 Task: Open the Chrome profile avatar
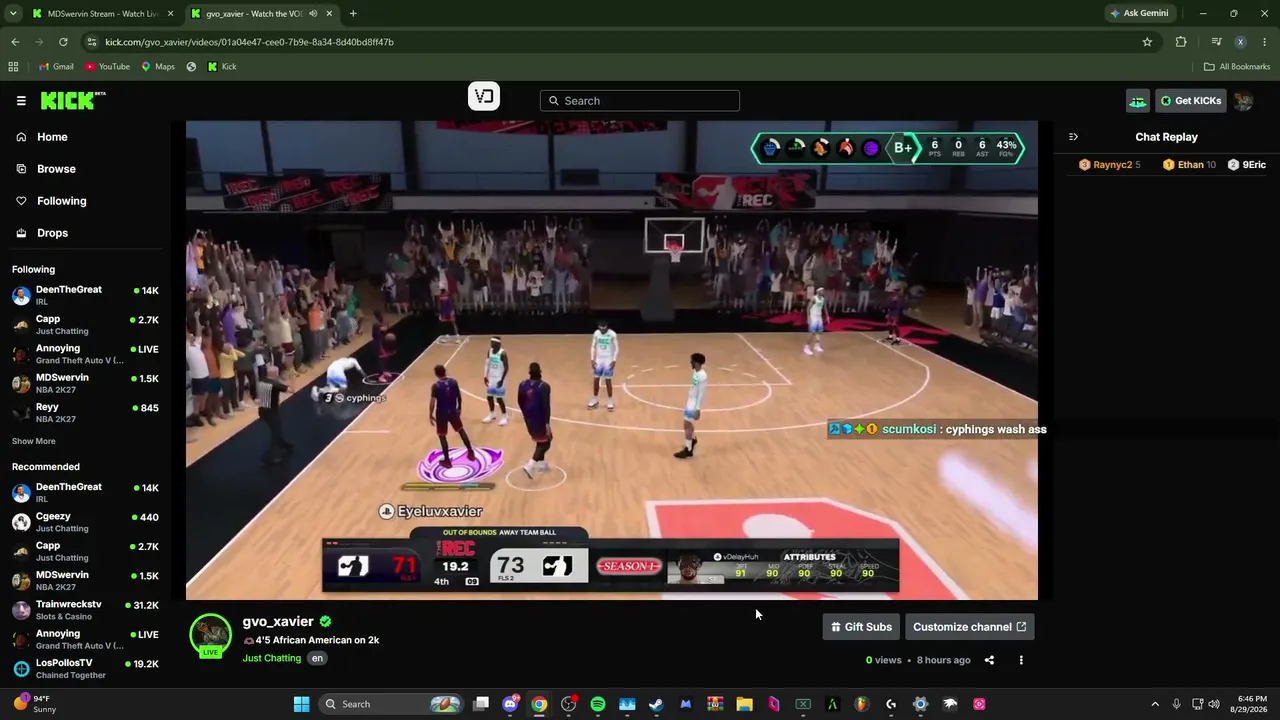click(x=1240, y=42)
